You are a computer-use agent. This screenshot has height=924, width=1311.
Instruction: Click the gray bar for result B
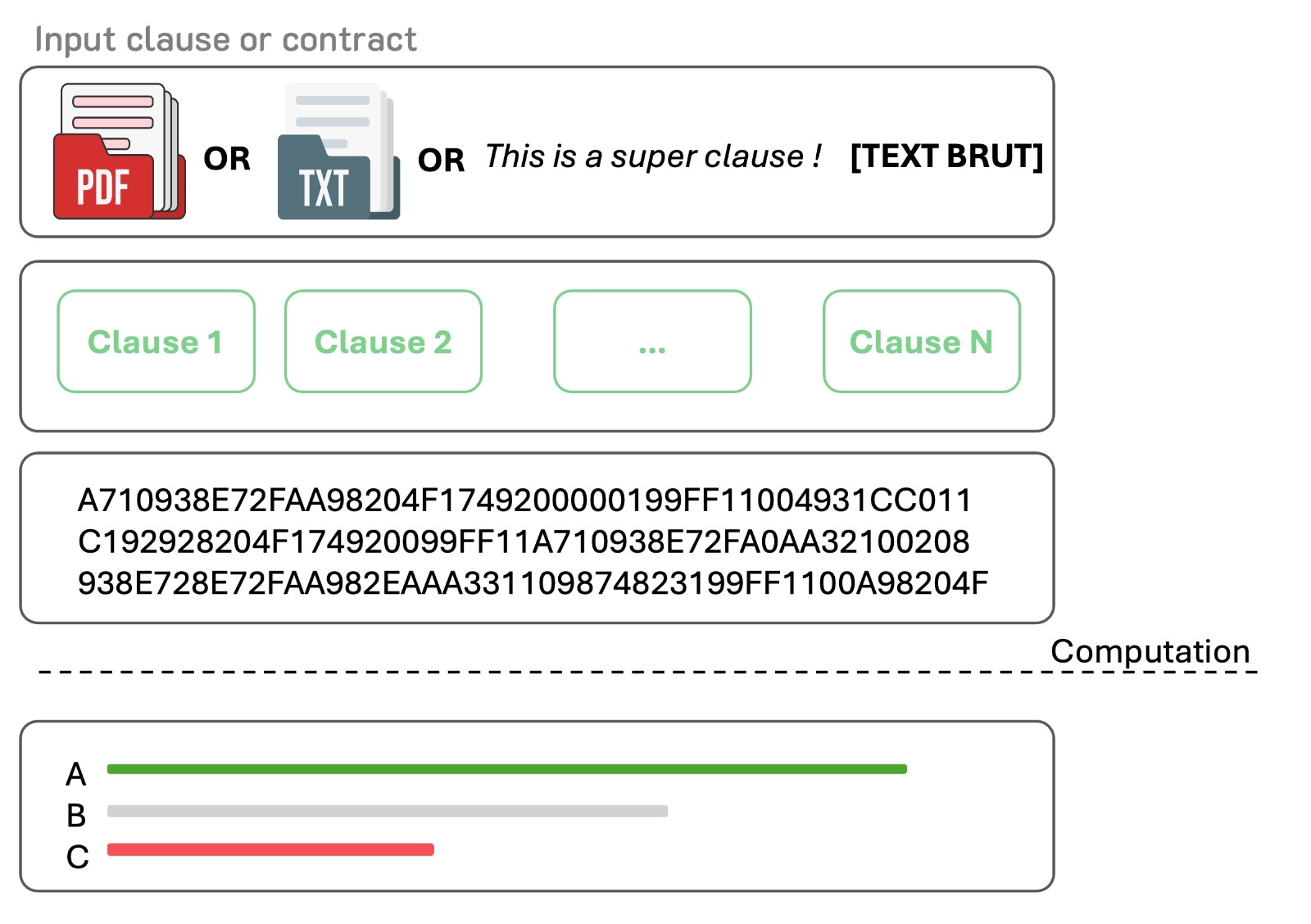(x=387, y=811)
